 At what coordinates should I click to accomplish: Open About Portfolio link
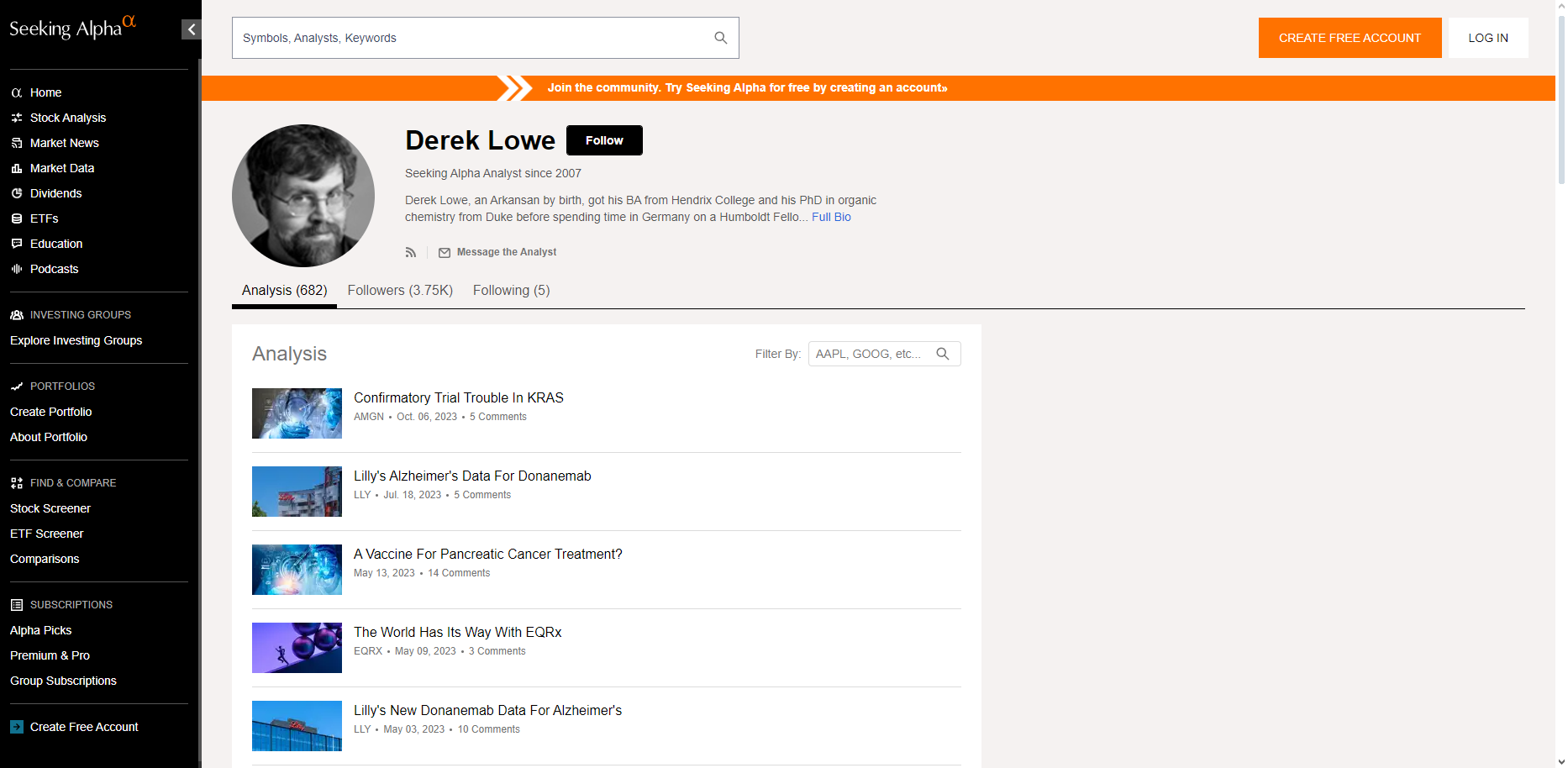point(49,437)
